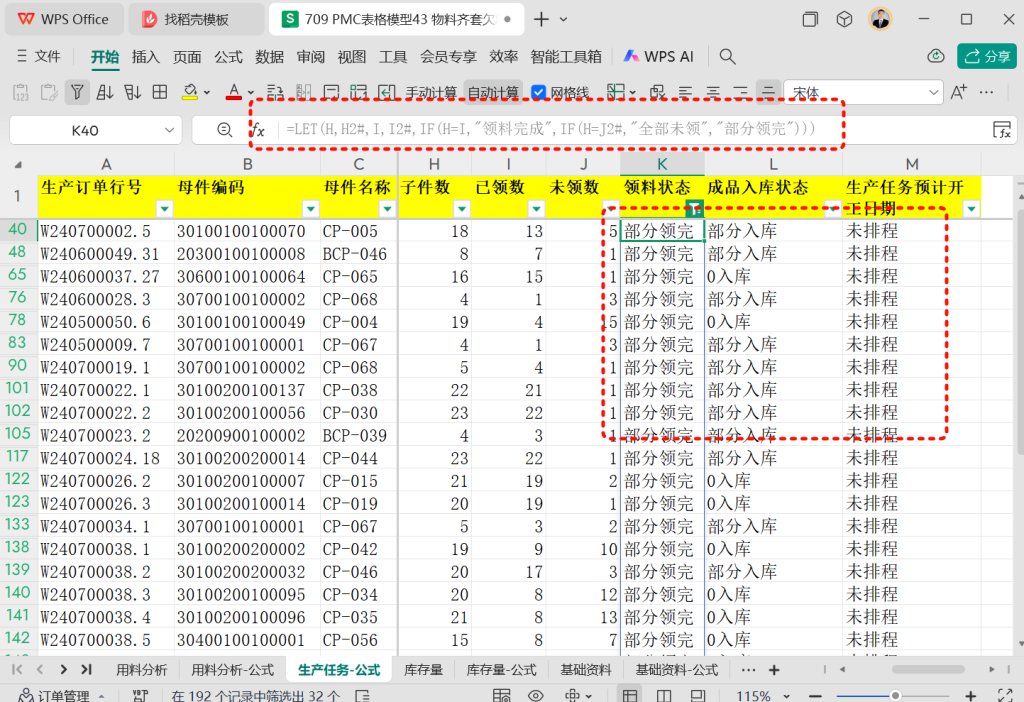Apply the yellow fill color bucket
The width and height of the screenshot is (1024, 702).
[x=190, y=93]
